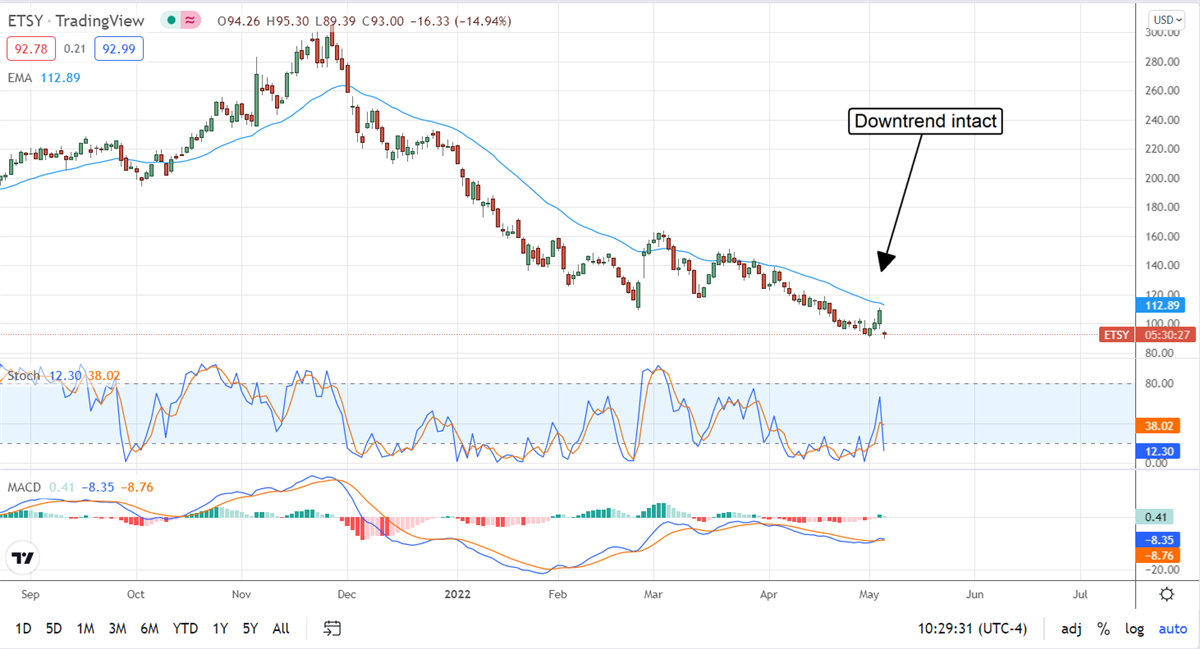
Task: Open the USD currency dropdown
Action: 1165,19
